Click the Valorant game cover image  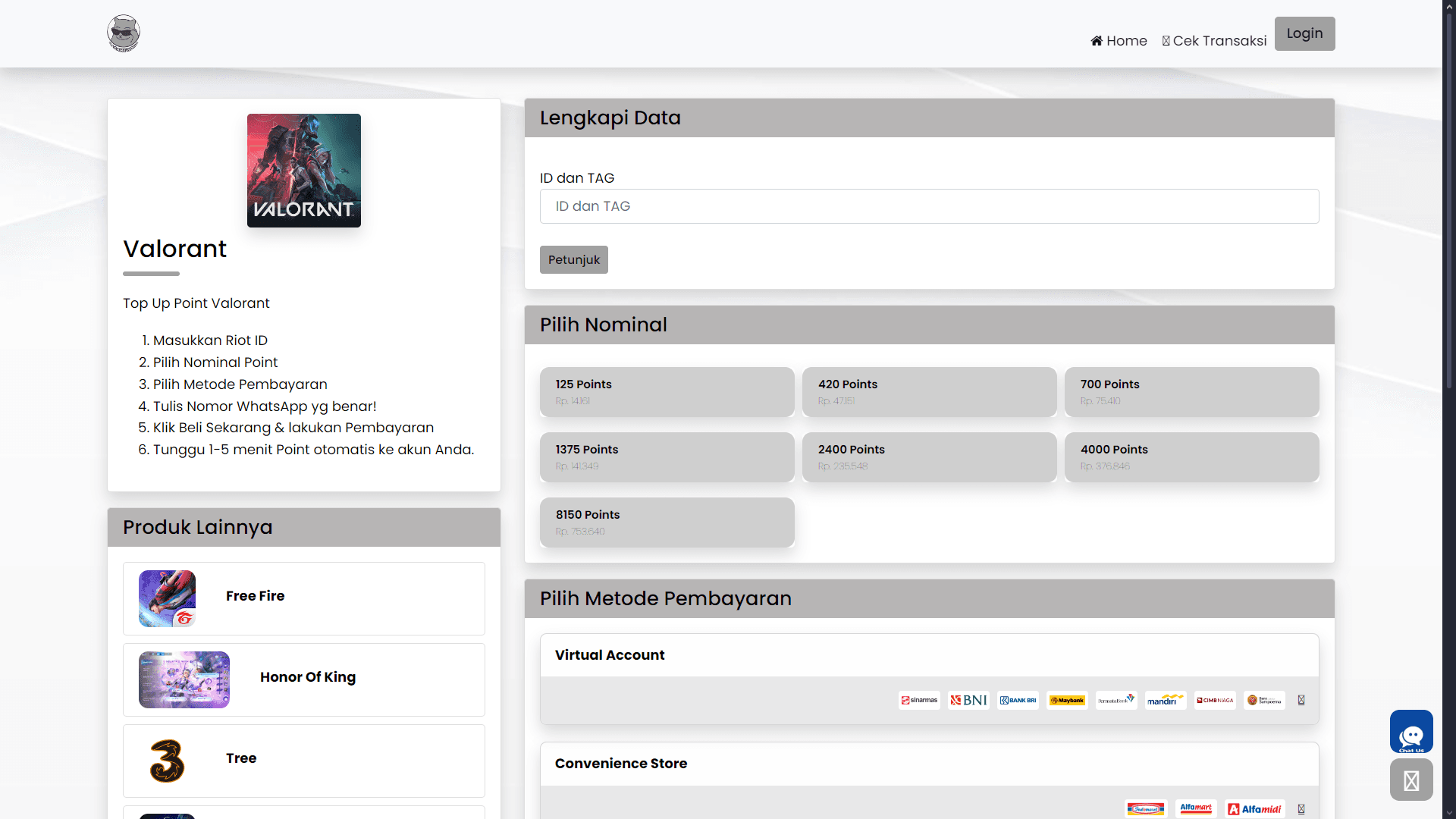tap(303, 171)
